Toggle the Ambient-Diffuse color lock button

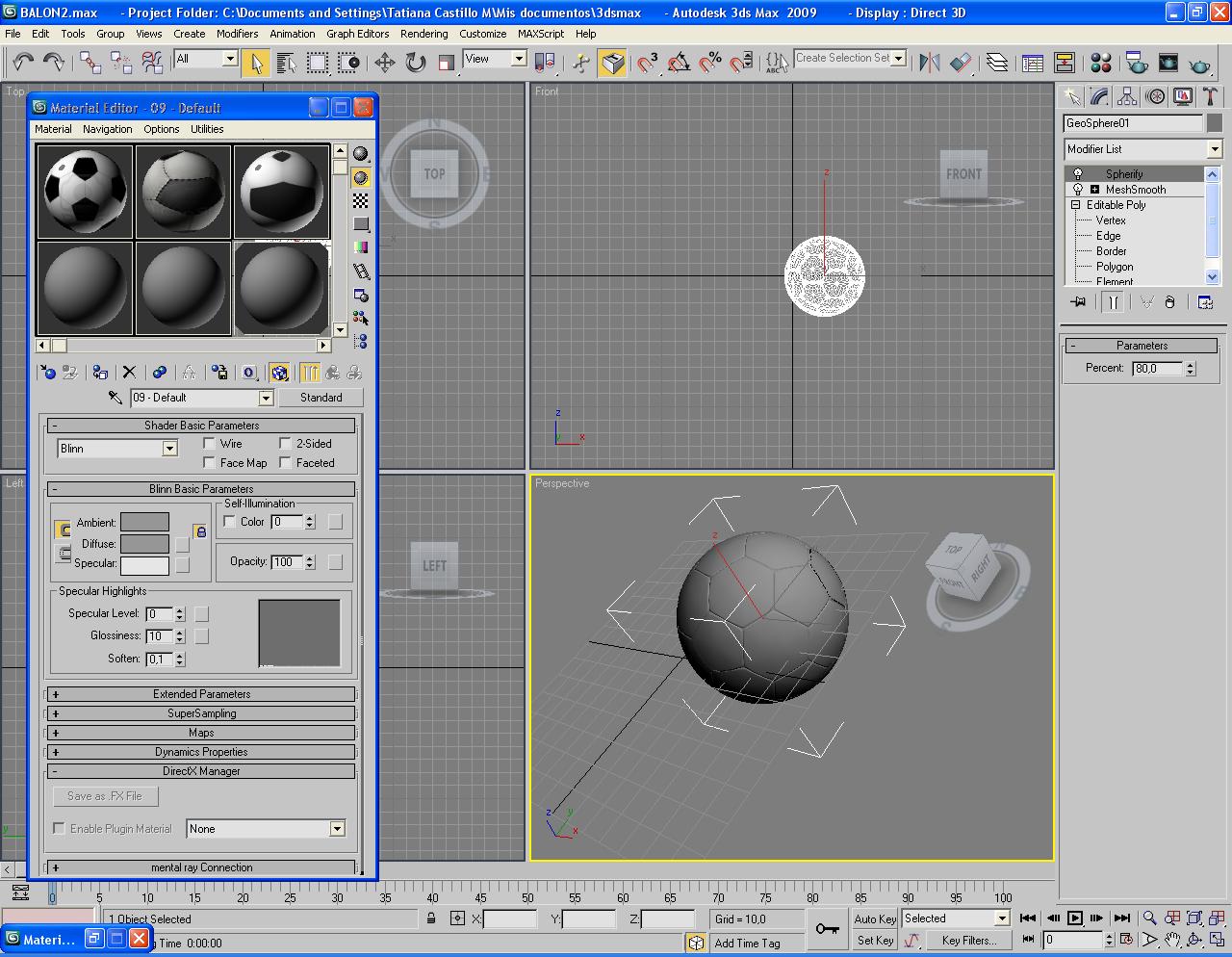click(200, 531)
